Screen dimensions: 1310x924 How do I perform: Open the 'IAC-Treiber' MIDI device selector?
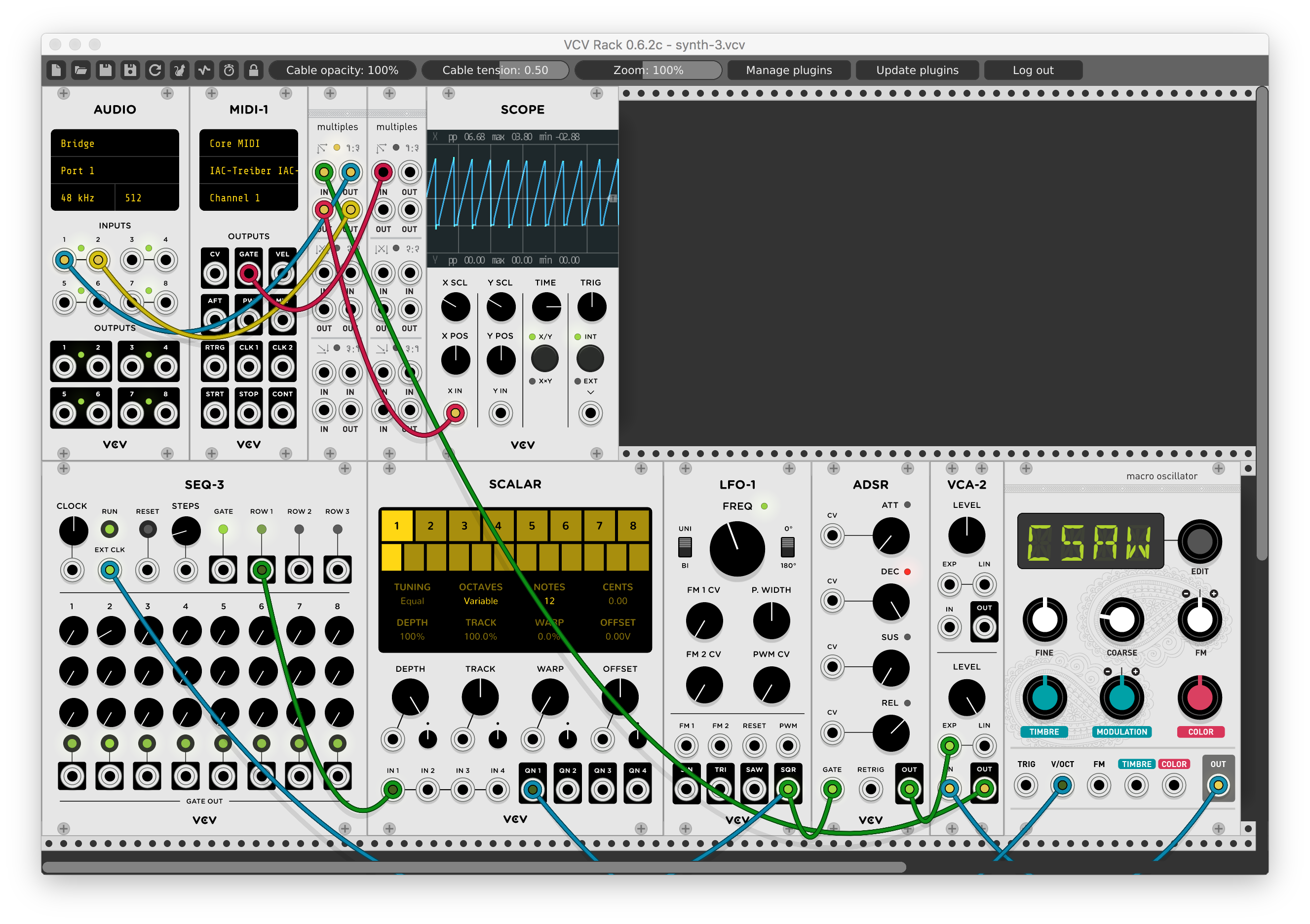click(x=249, y=170)
